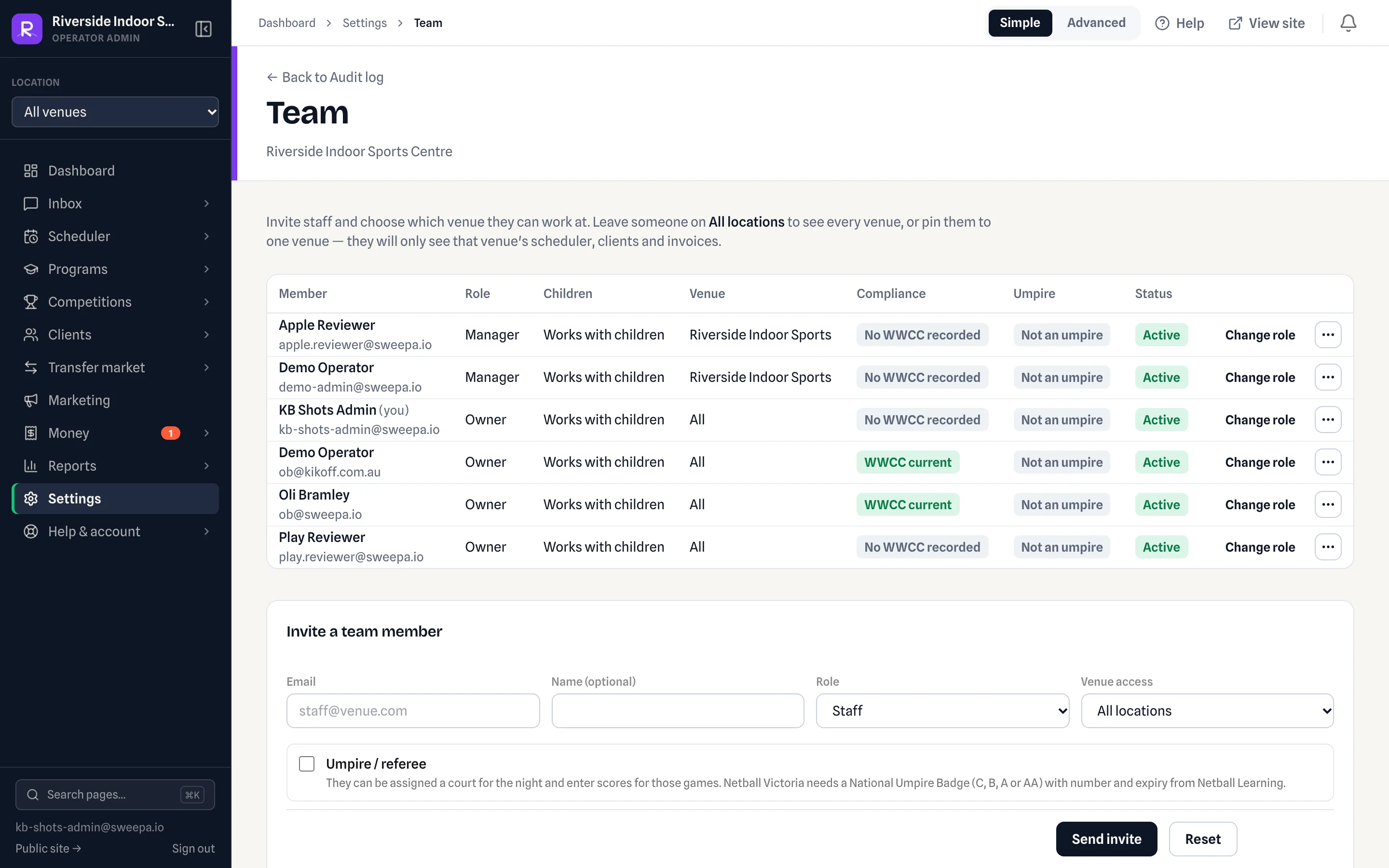1389x868 pixels.
Task: Expand Inbox submenu
Action: pyautogui.click(x=206, y=203)
